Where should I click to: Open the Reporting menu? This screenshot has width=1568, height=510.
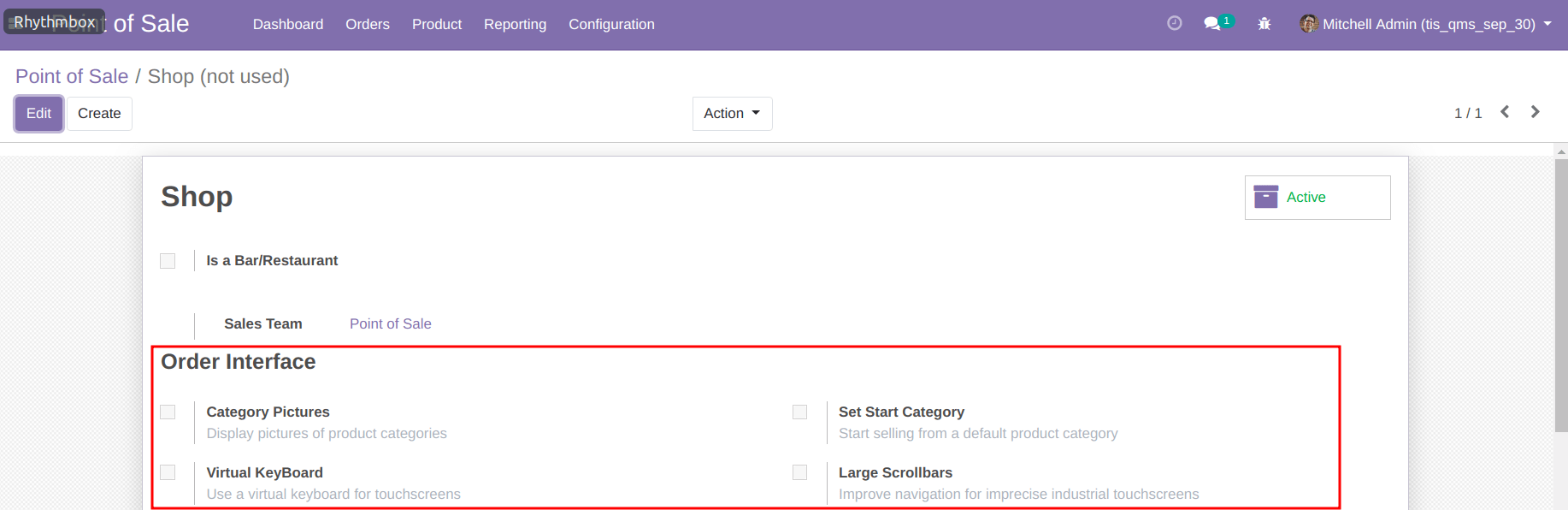point(515,24)
